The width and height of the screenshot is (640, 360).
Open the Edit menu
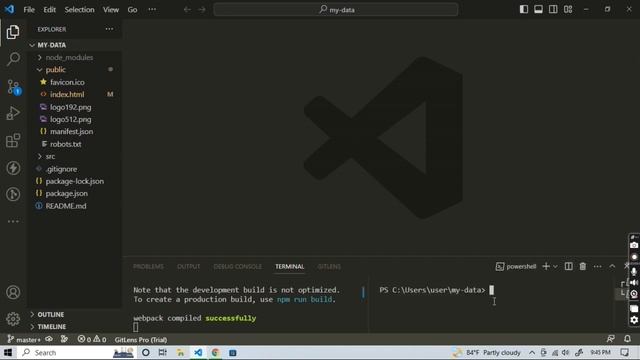(x=49, y=9)
